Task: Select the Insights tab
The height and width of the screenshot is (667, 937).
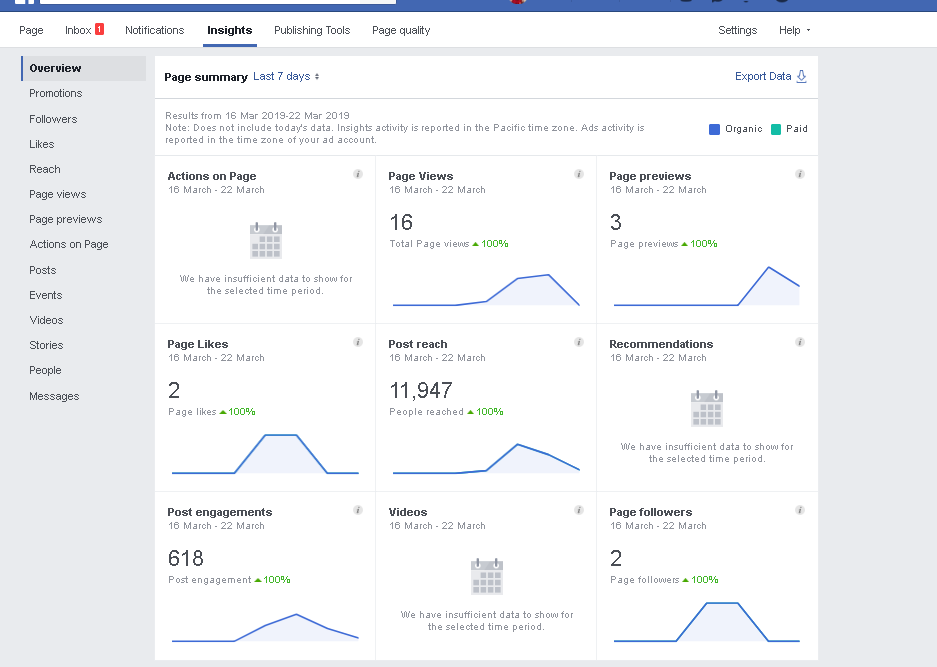Action: pyautogui.click(x=229, y=30)
